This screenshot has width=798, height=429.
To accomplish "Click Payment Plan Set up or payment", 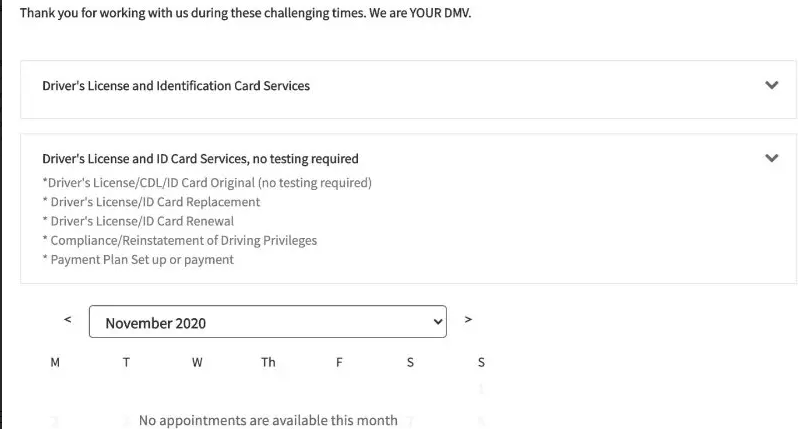I will coord(138,259).
